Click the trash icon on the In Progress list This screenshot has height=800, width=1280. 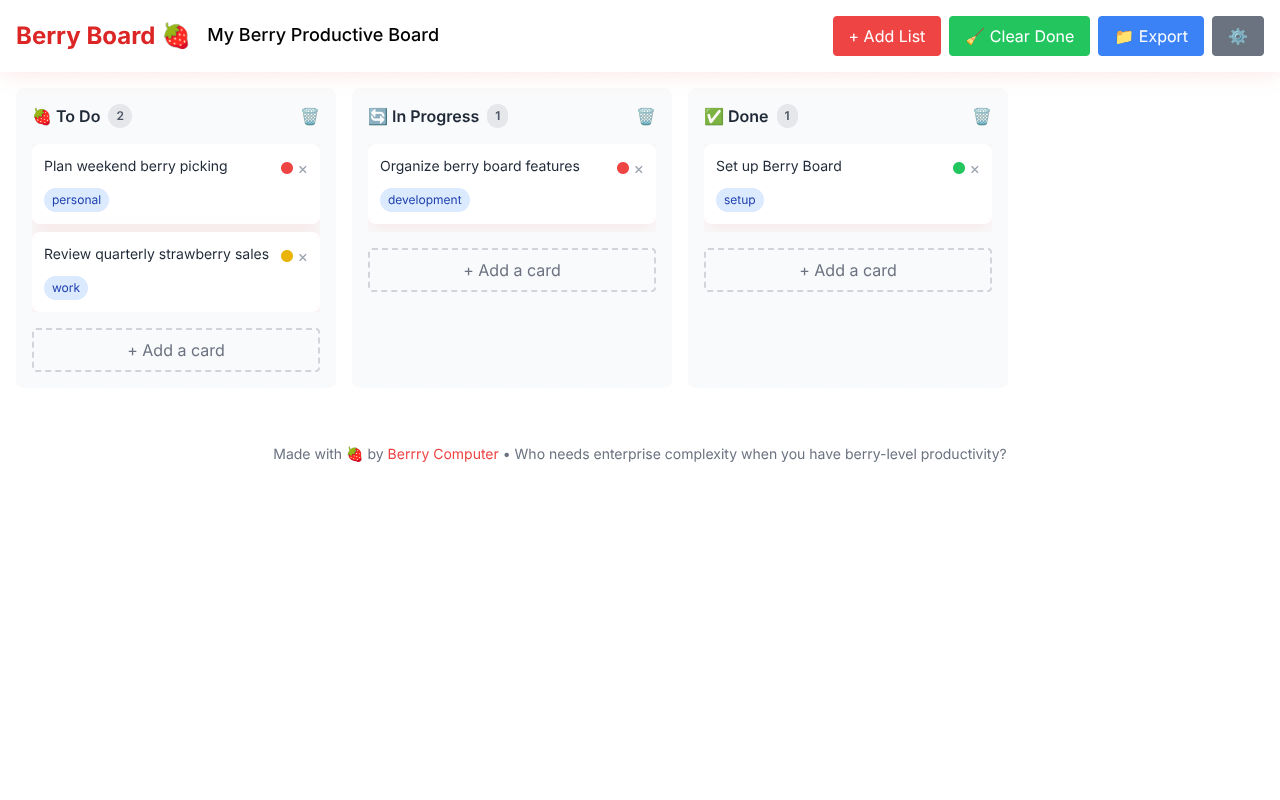pyautogui.click(x=646, y=116)
